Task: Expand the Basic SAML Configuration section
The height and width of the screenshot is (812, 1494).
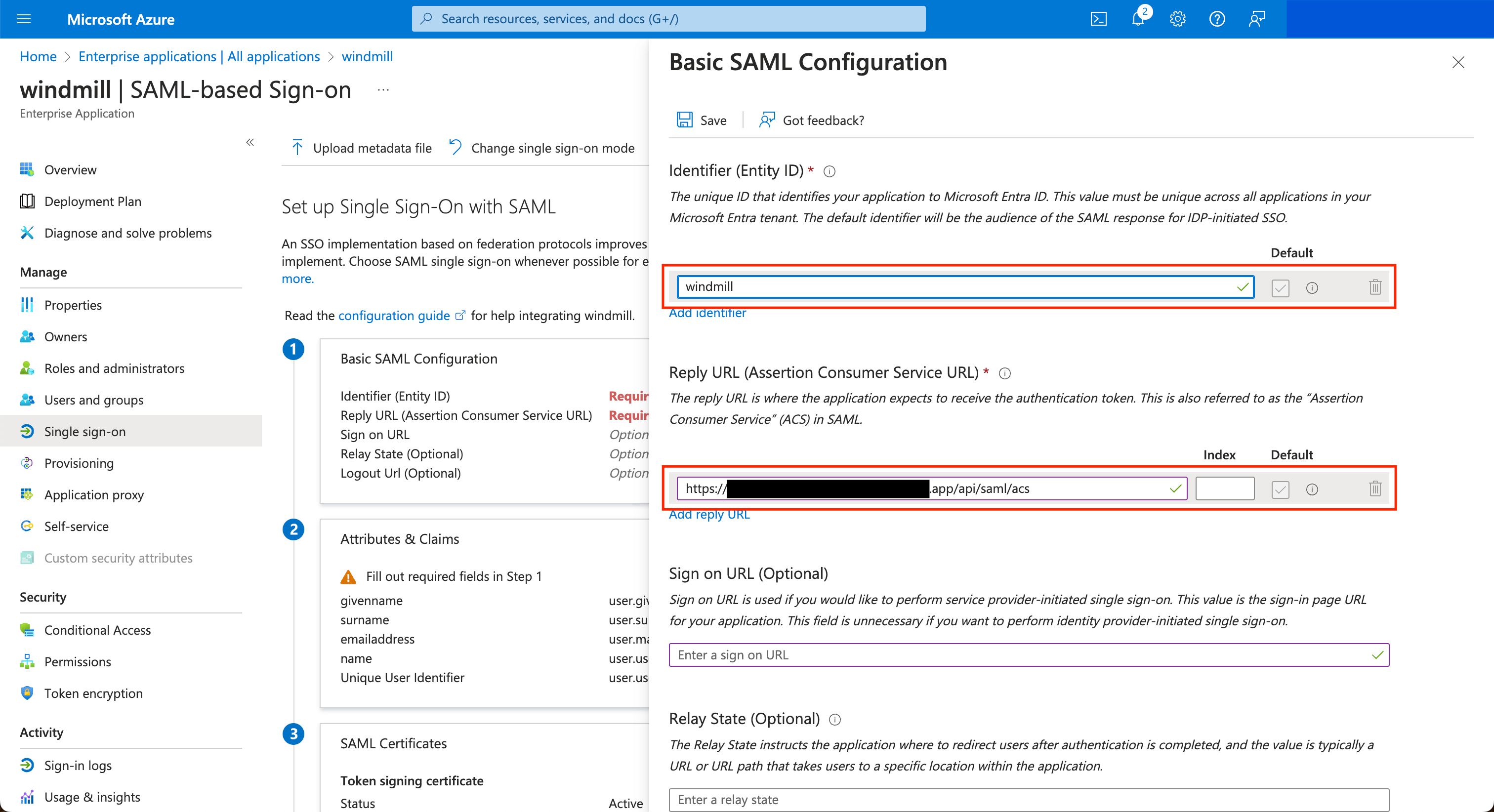Action: (x=417, y=357)
